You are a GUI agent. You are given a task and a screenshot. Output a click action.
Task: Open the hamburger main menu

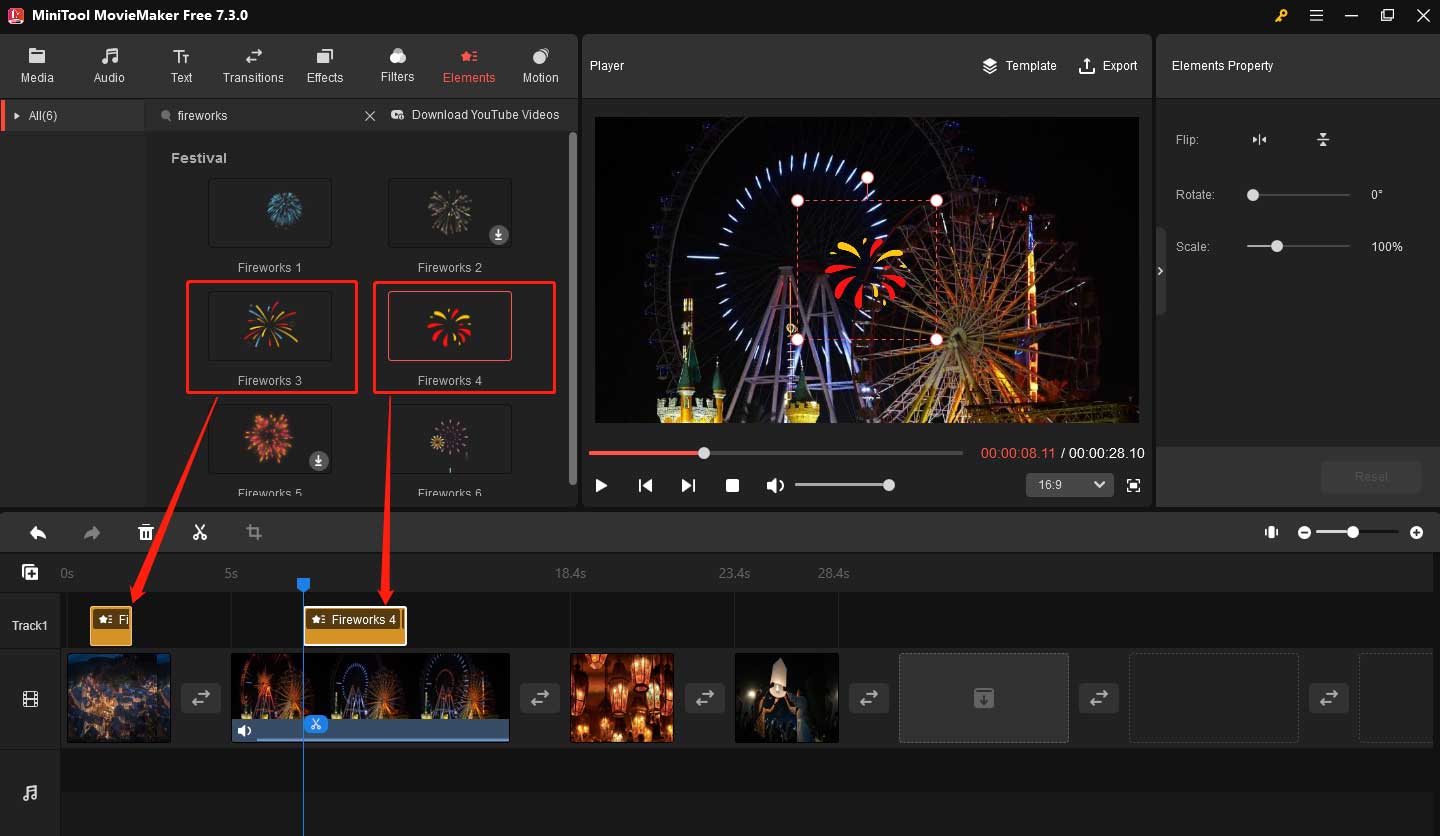(x=1316, y=15)
